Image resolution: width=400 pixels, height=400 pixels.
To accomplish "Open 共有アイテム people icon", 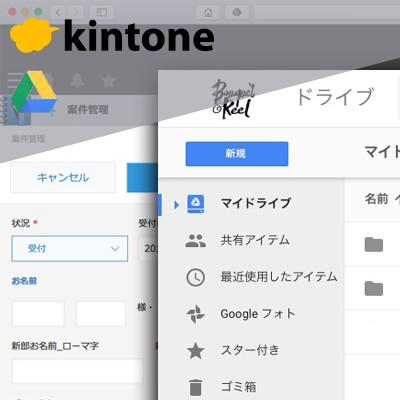I will [x=195, y=240].
